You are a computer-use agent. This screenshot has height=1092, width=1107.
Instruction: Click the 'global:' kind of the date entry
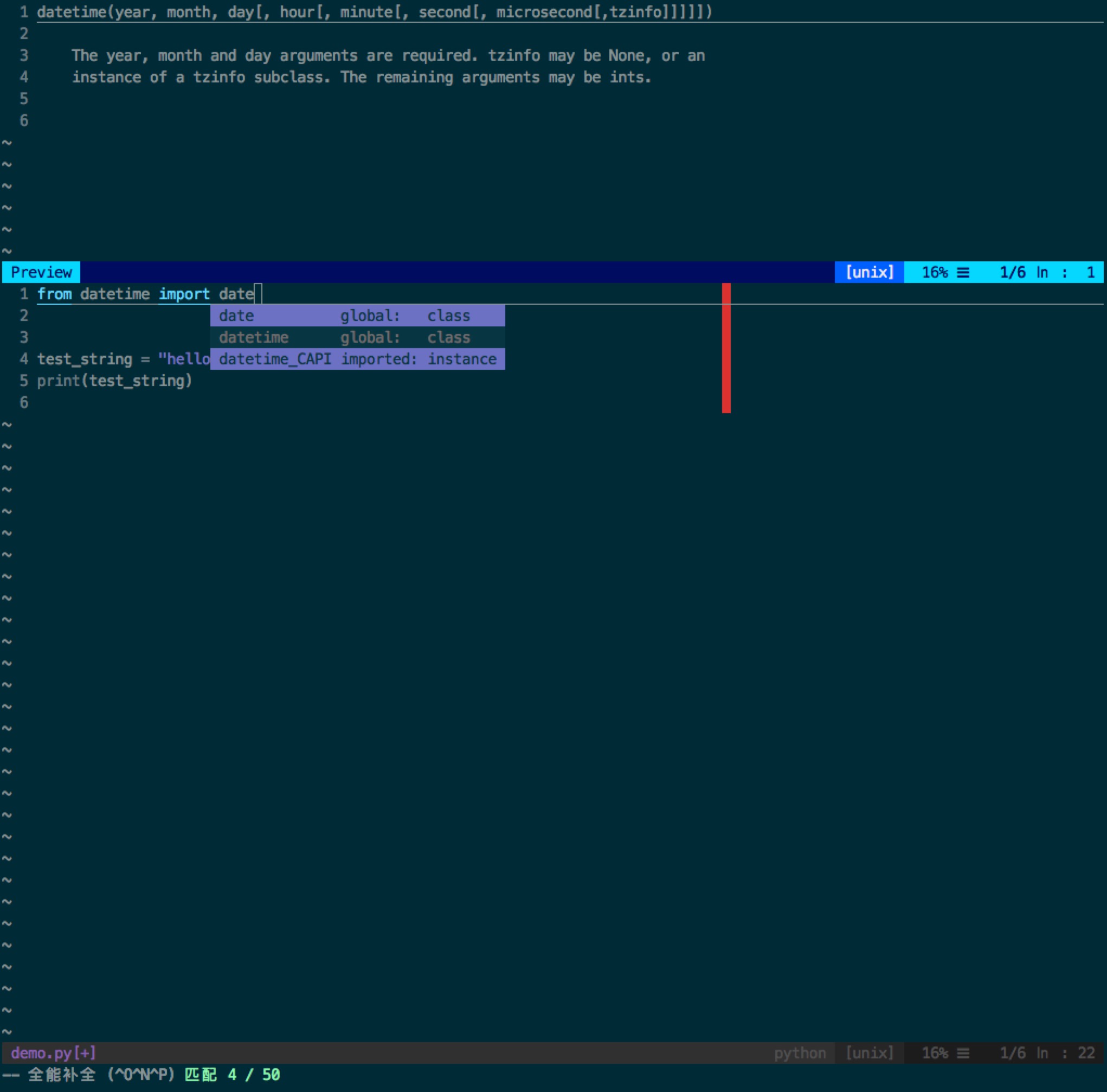(370, 316)
